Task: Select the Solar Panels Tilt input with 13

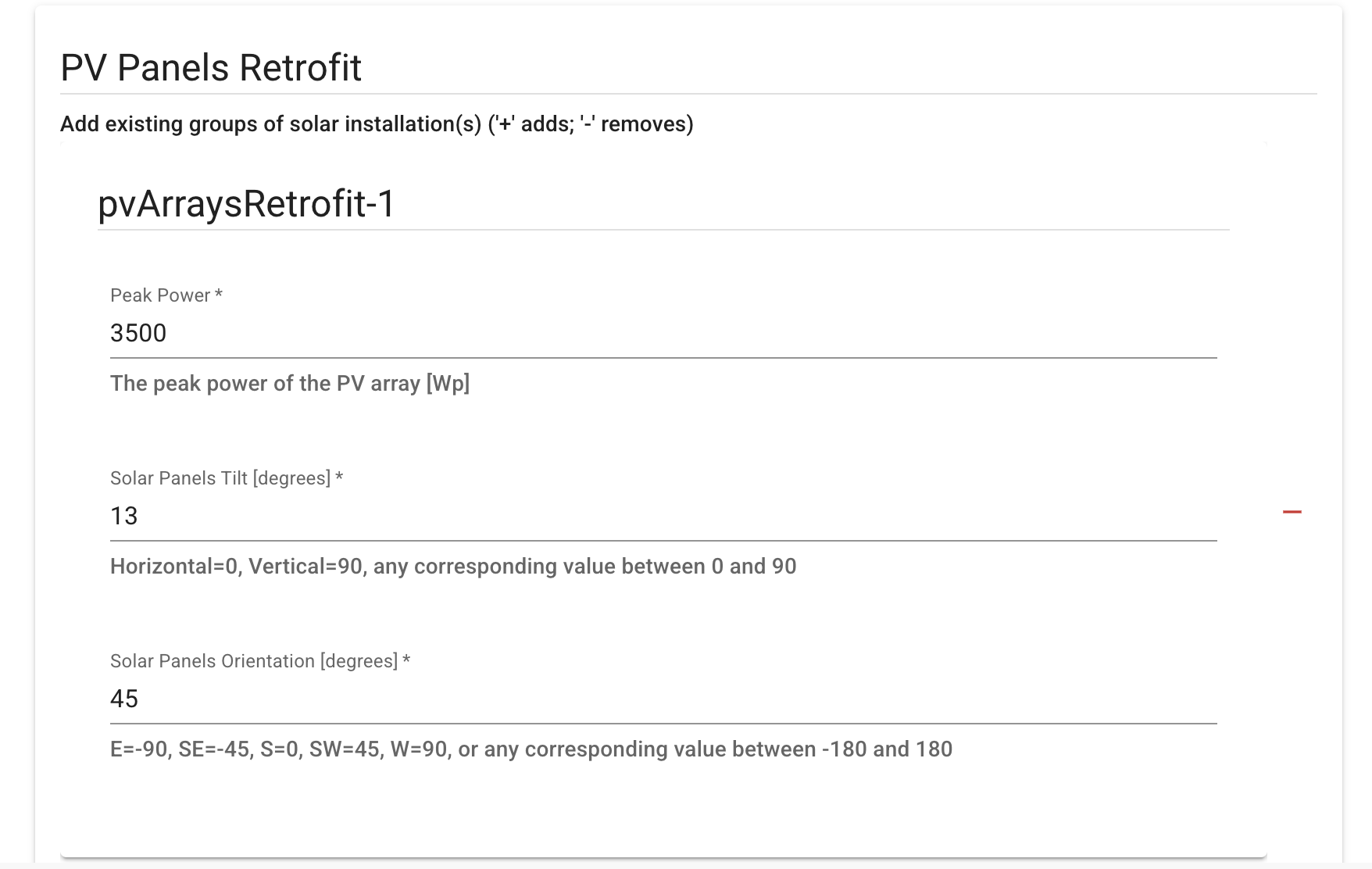Action: pyautogui.click(x=663, y=517)
